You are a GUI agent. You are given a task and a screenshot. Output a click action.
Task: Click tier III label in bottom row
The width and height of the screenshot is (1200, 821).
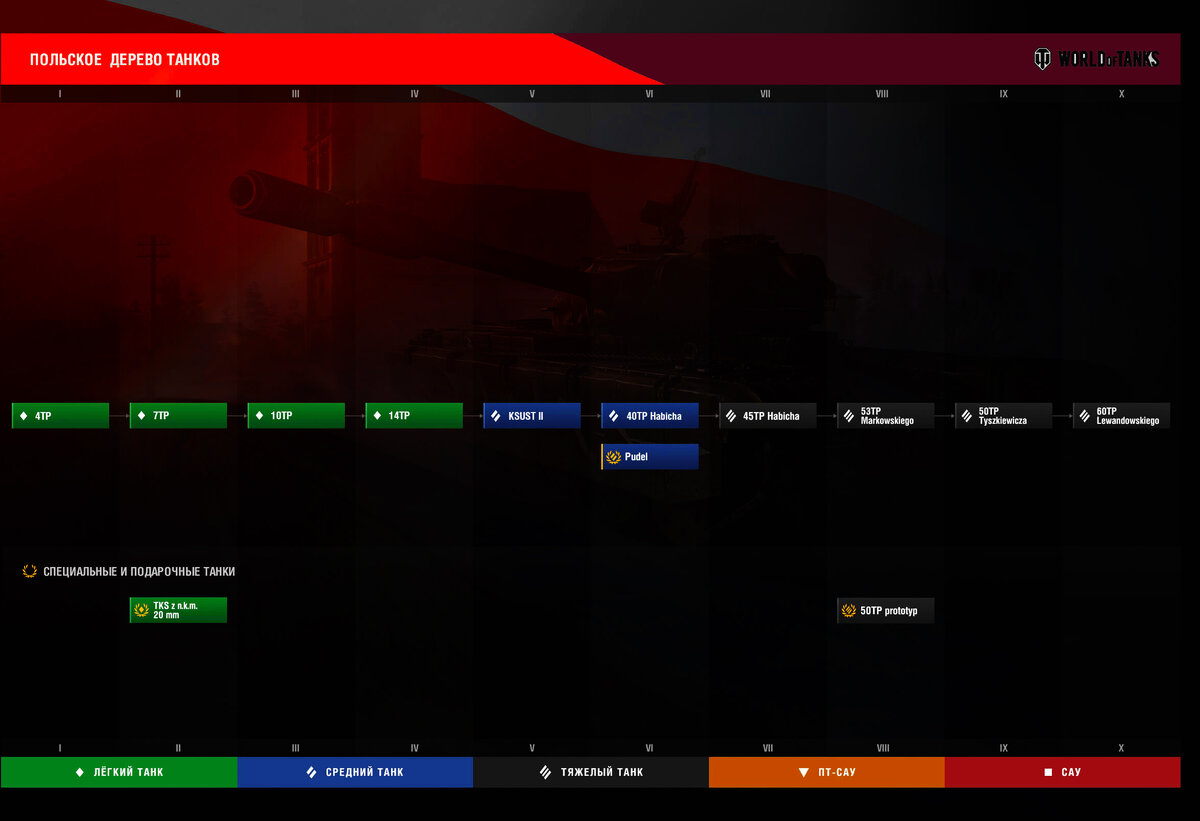[x=296, y=748]
